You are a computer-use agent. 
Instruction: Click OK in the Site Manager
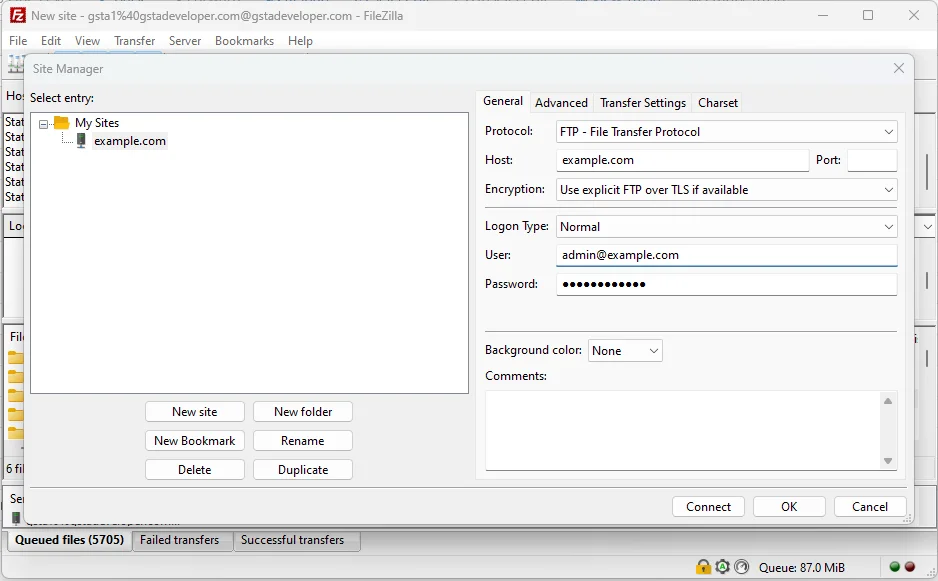789,507
